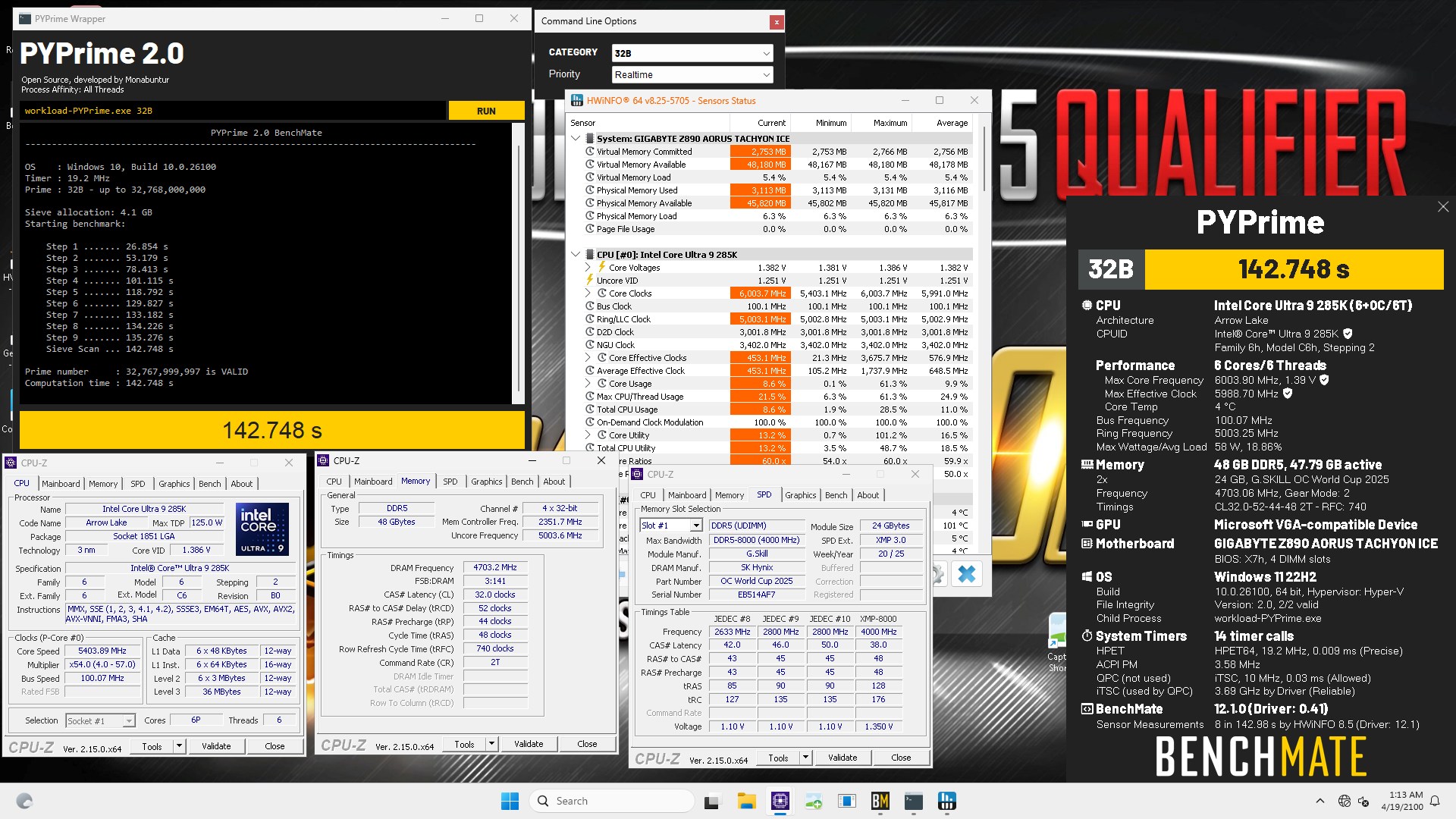Click Tools button in the CPU-Z Memory window
Viewport: 1456px width, 819px height.
coord(464,744)
